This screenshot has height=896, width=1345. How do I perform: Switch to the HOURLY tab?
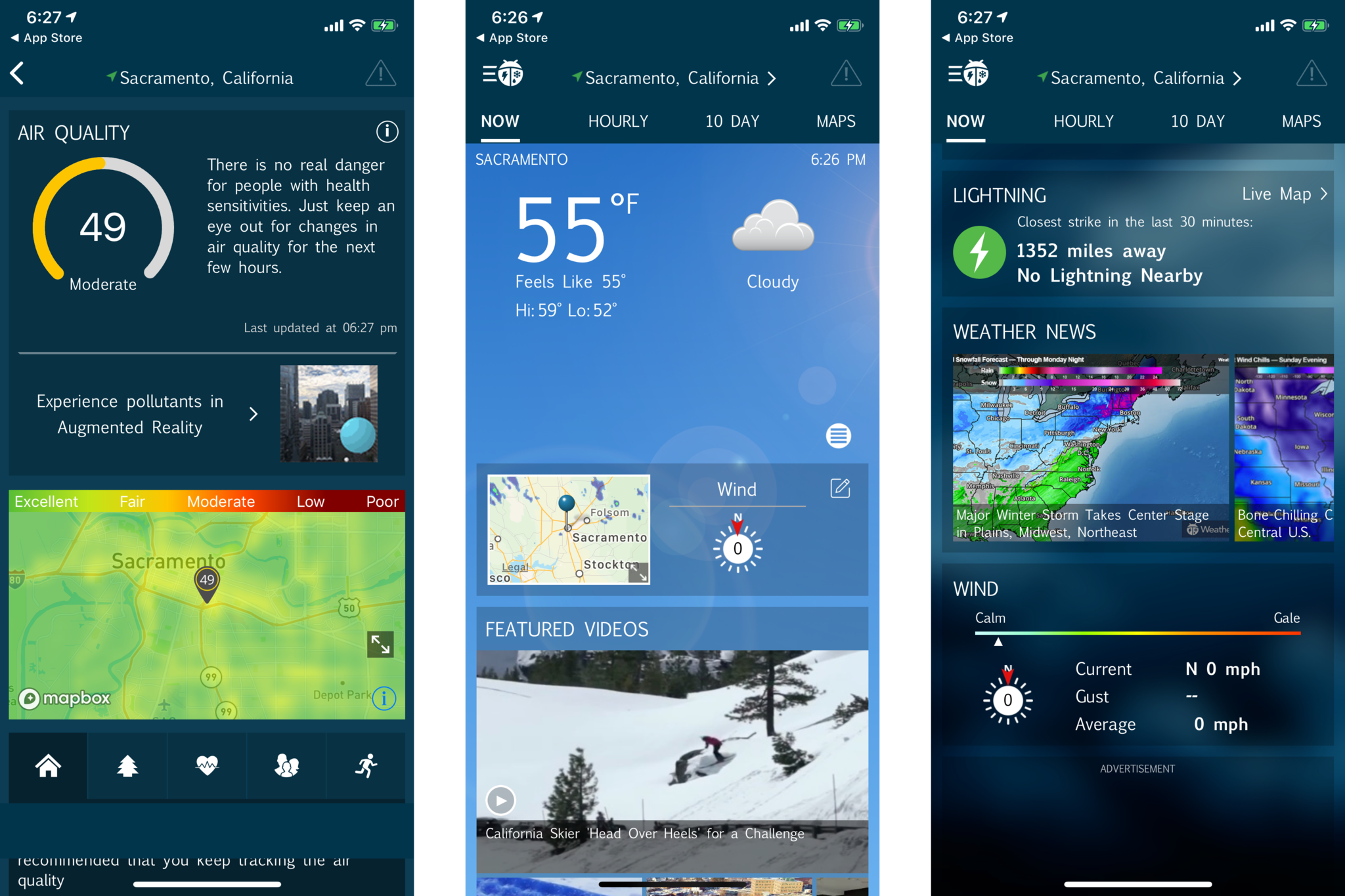620,123
